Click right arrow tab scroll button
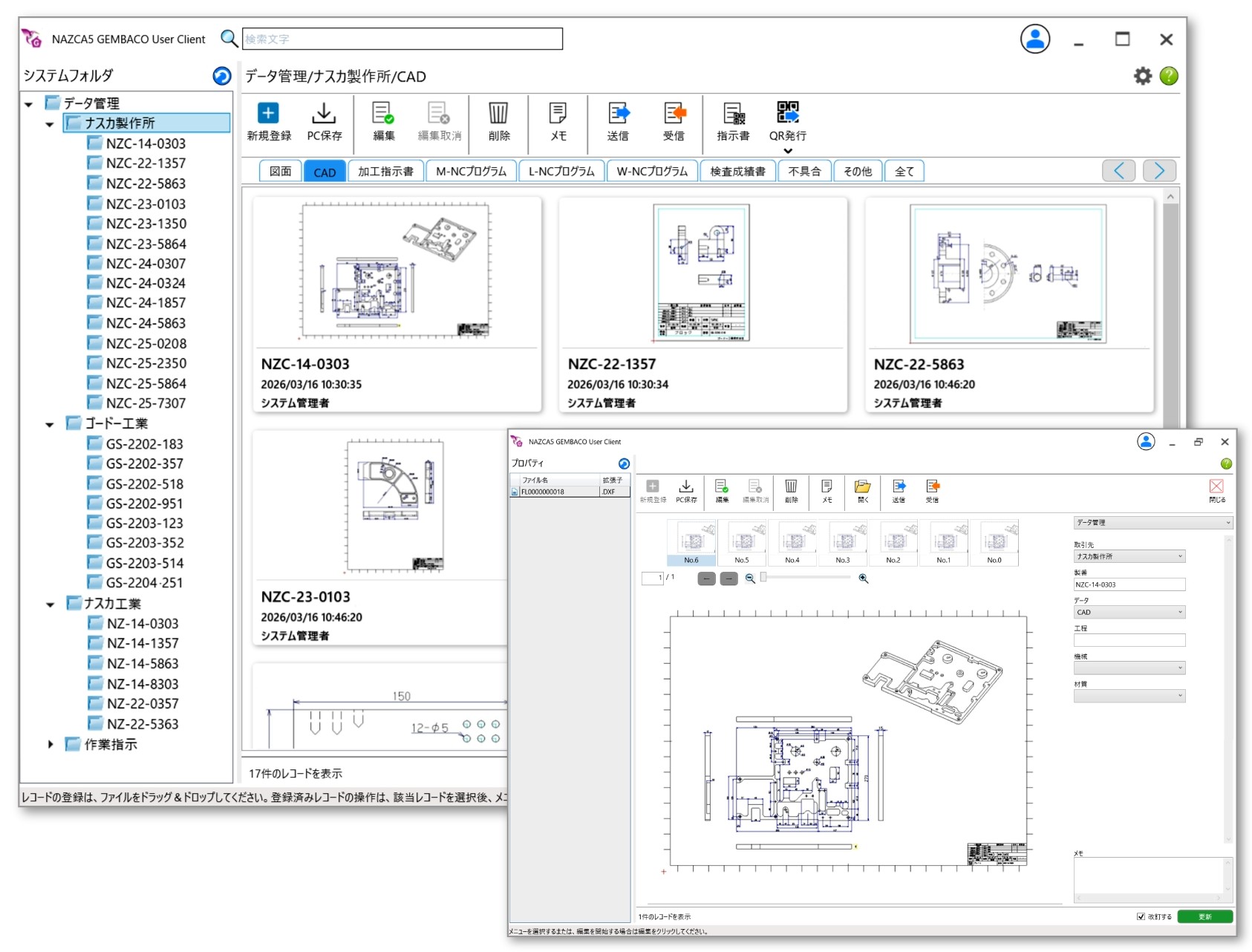Screen dimensions: 1252x952 coord(1158,171)
